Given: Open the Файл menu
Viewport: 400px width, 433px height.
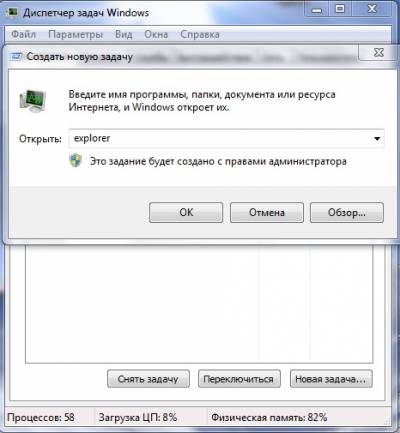Looking at the screenshot, I should pos(23,34).
